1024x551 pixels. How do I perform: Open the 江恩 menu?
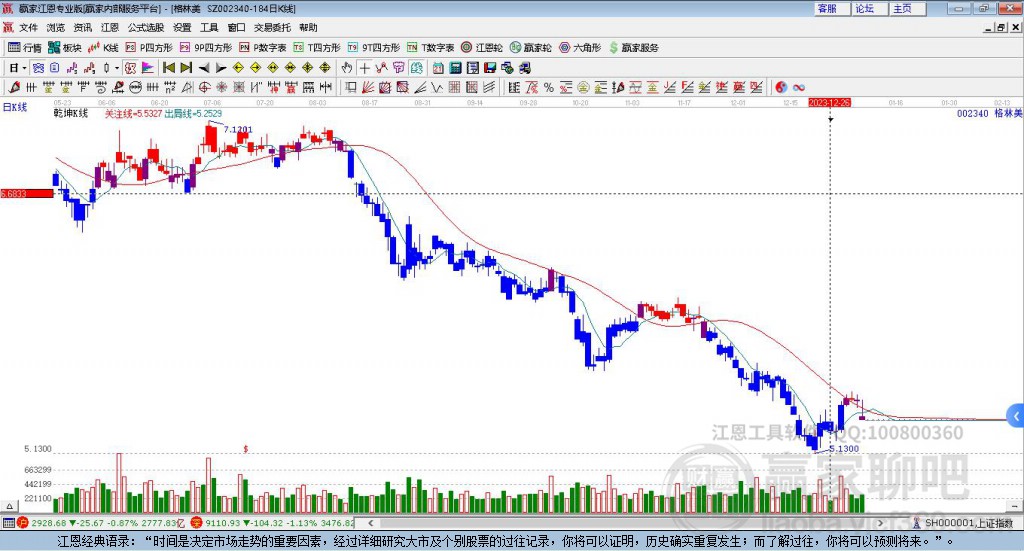pos(110,27)
